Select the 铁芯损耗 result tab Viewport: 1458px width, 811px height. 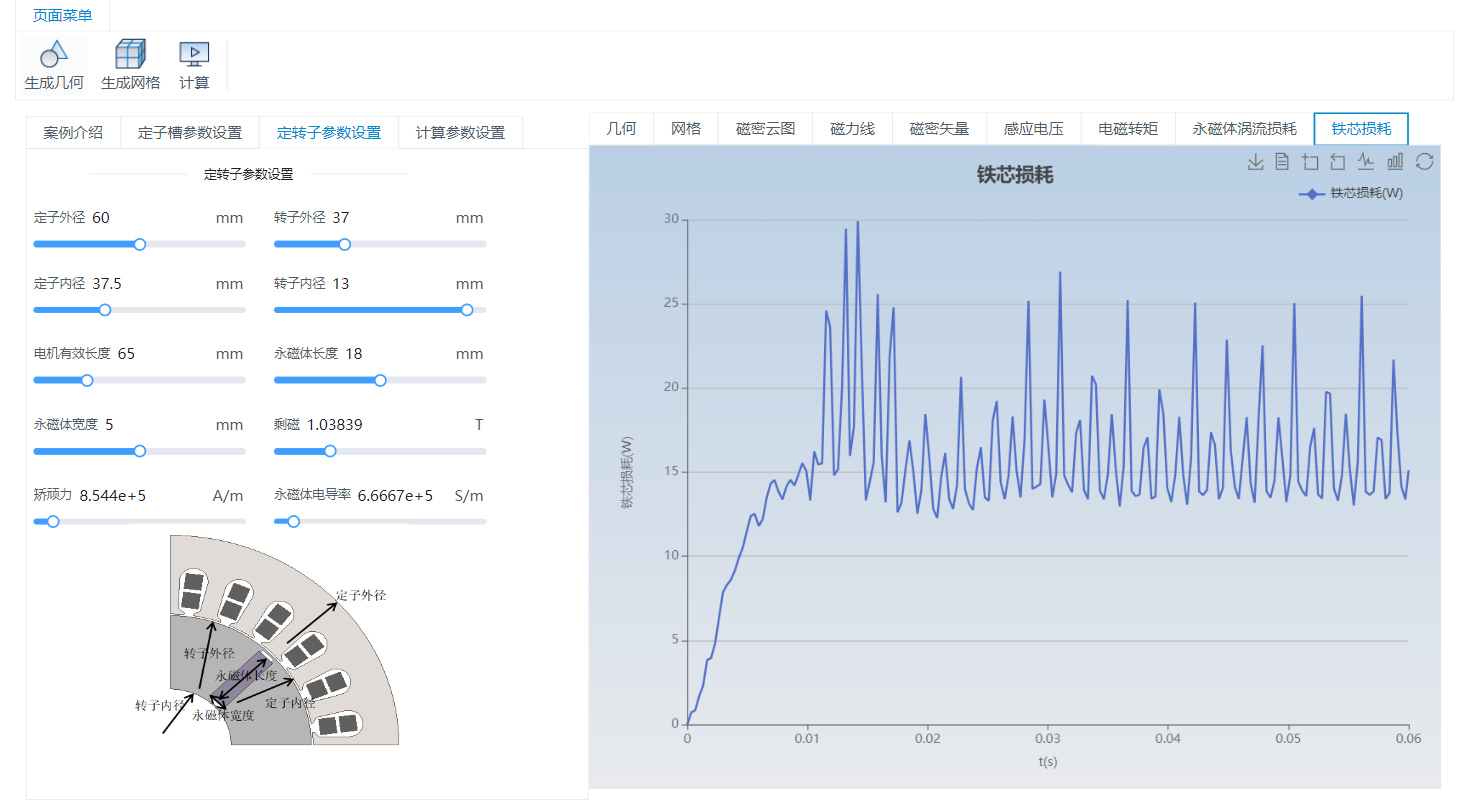(x=1361, y=128)
